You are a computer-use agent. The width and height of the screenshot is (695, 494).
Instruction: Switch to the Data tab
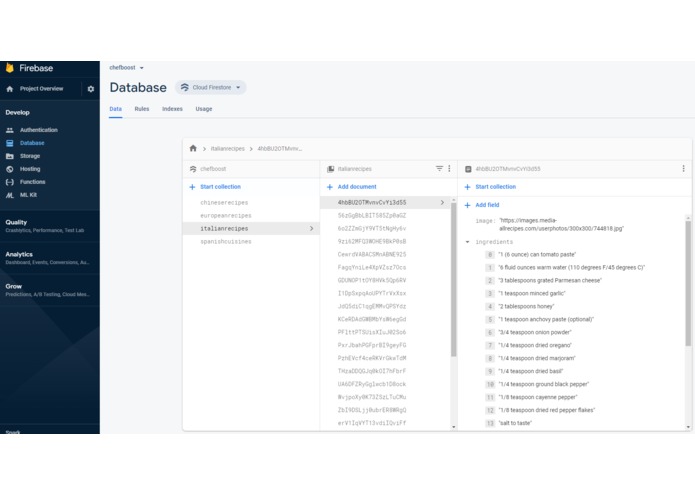pos(116,109)
